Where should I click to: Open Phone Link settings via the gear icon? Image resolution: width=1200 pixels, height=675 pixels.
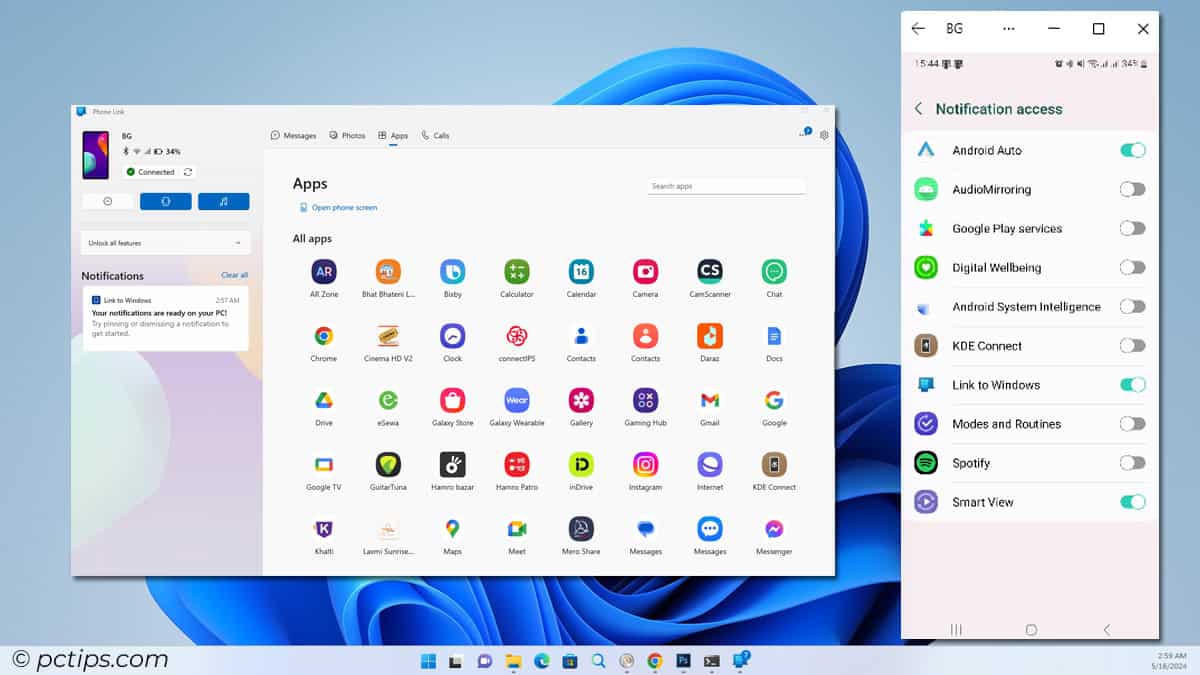pos(823,135)
